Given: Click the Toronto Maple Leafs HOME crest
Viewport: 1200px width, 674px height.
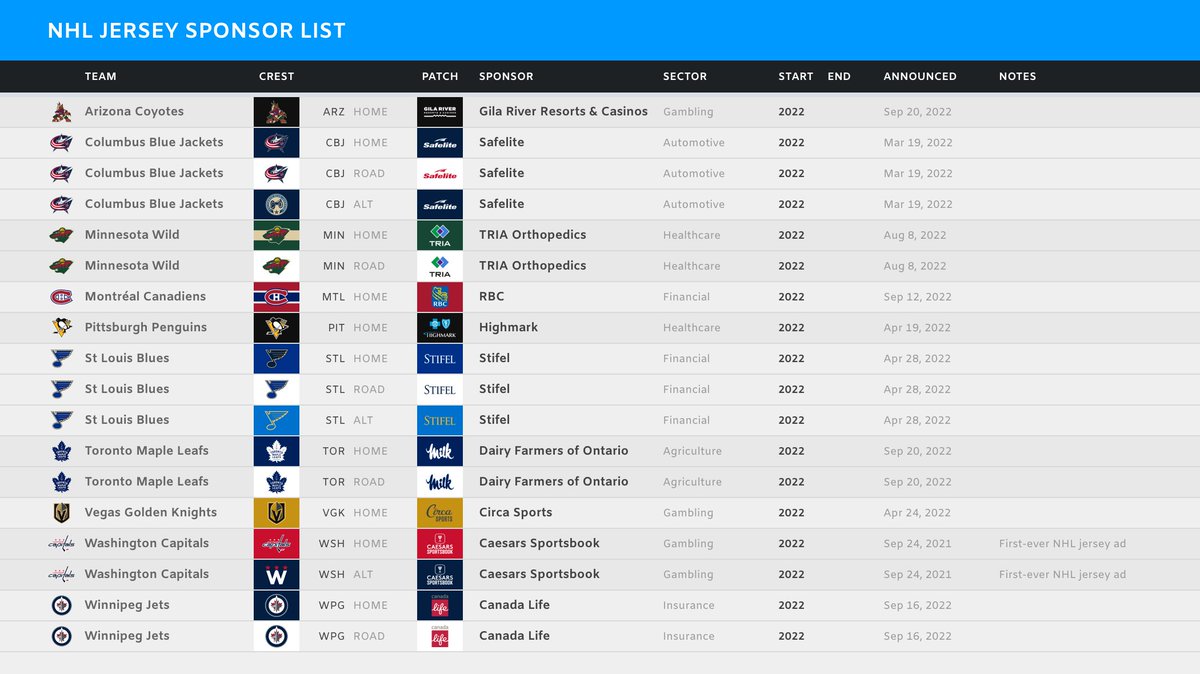Looking at the screenshot, I should [x=276, y=451].
